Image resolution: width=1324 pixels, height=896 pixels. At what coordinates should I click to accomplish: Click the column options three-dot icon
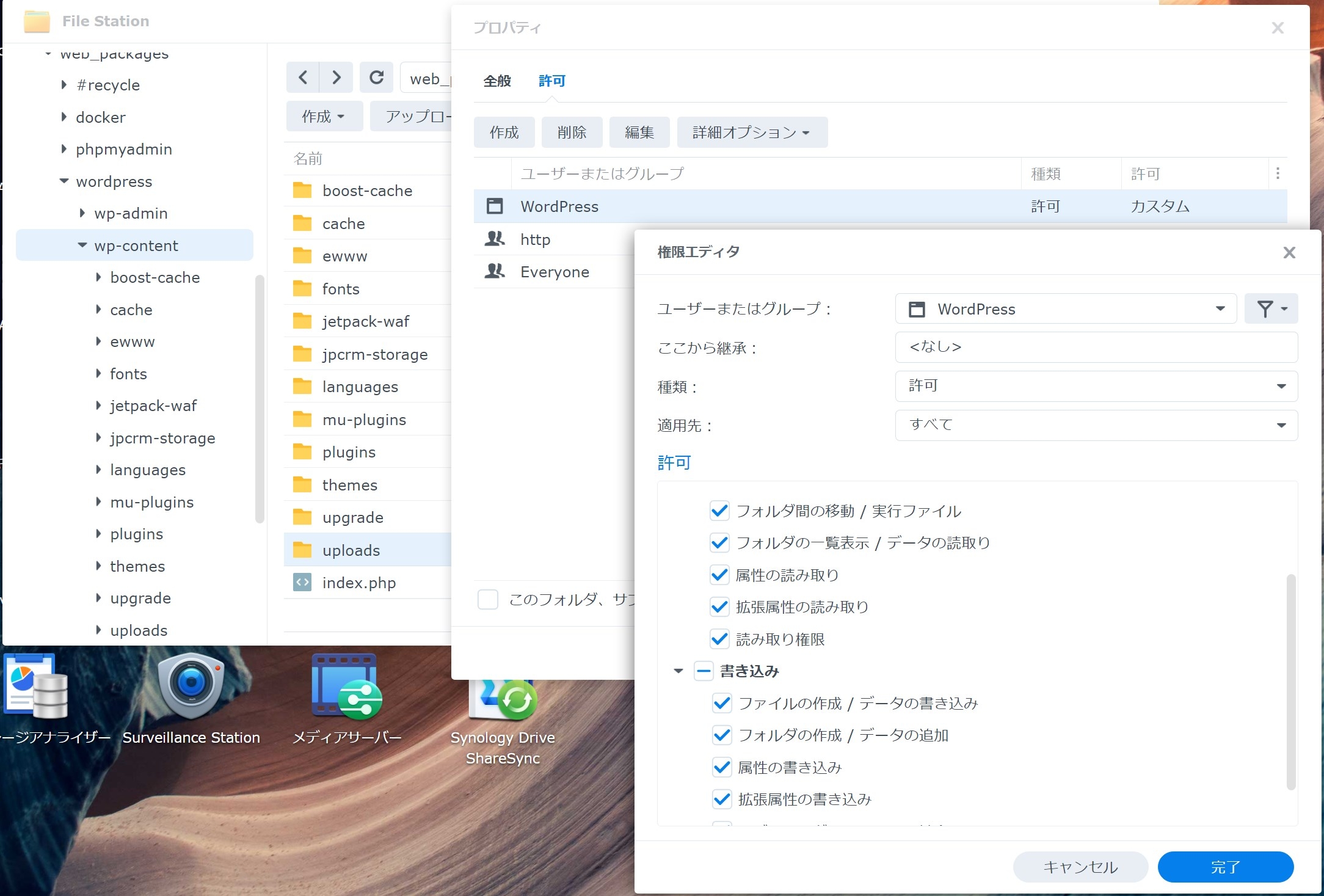[1278, 174]
